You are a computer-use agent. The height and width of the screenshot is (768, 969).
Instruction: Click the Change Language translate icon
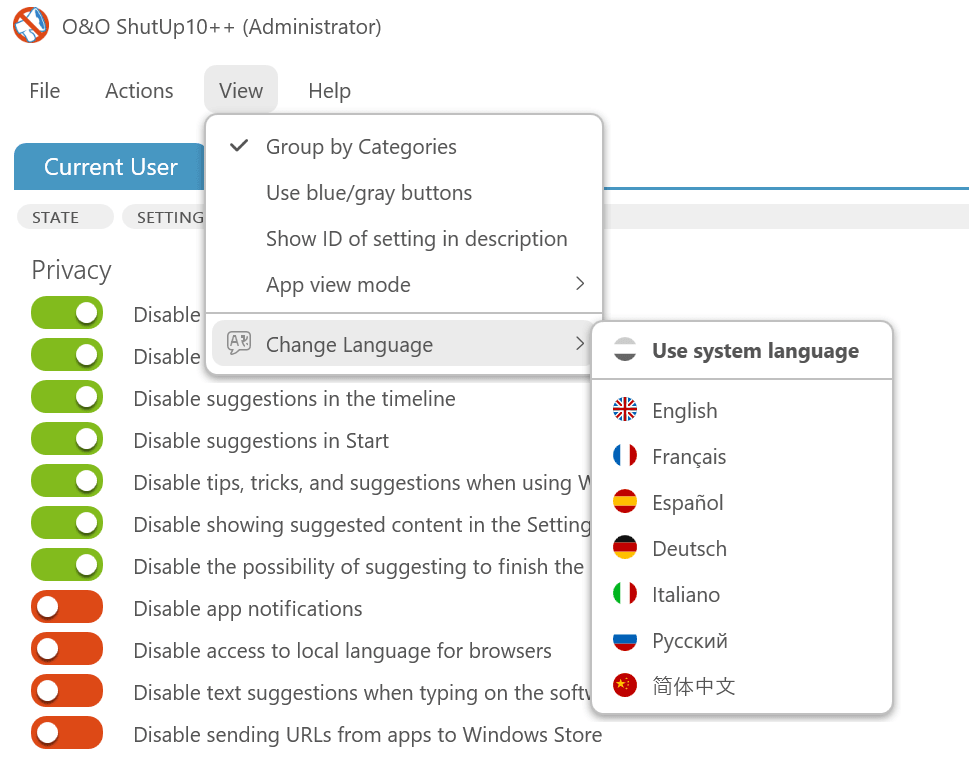coord(239,344)
